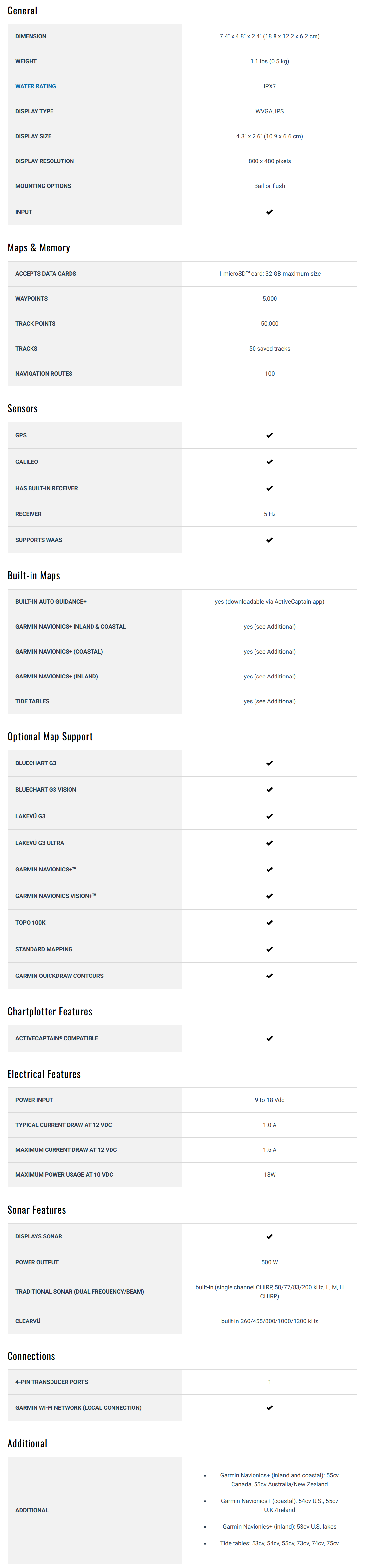
Task: Click the Electrical Features heading
Action: click(x=44, y=1074)
